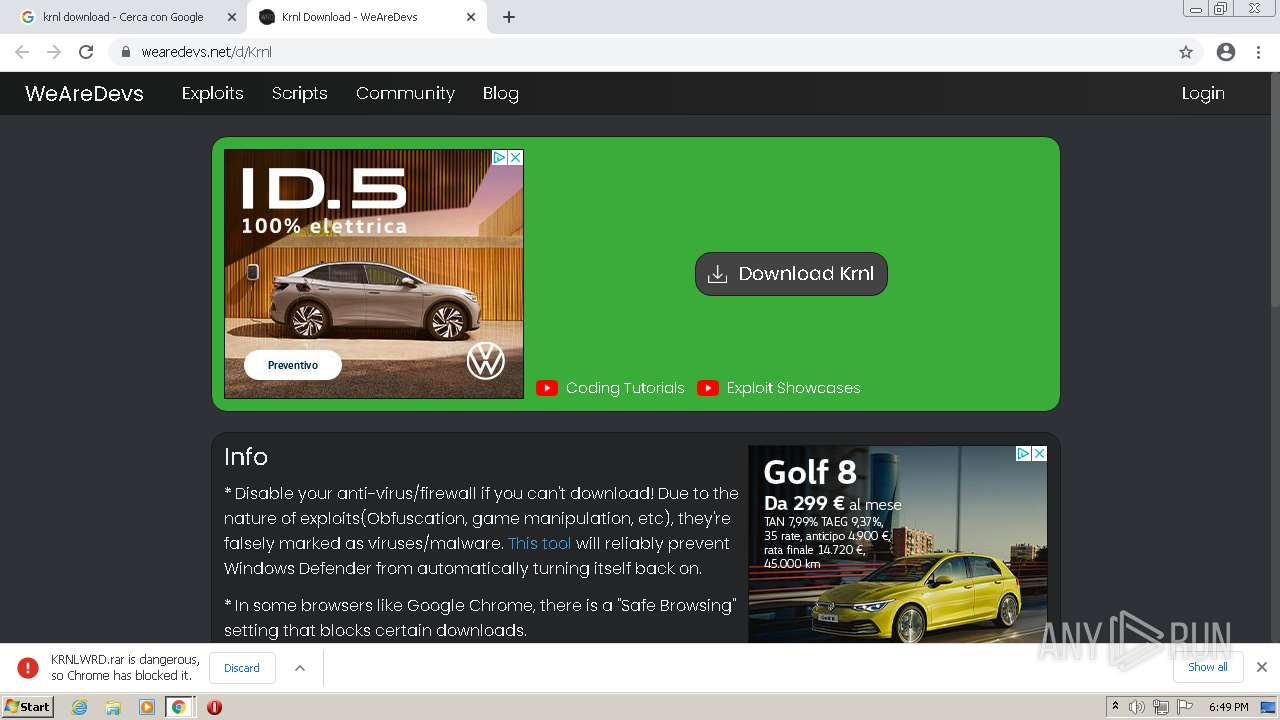This screenshot has width=1280, height=720.
Task: Open the Community menu item
Action: tap(405, 93)
